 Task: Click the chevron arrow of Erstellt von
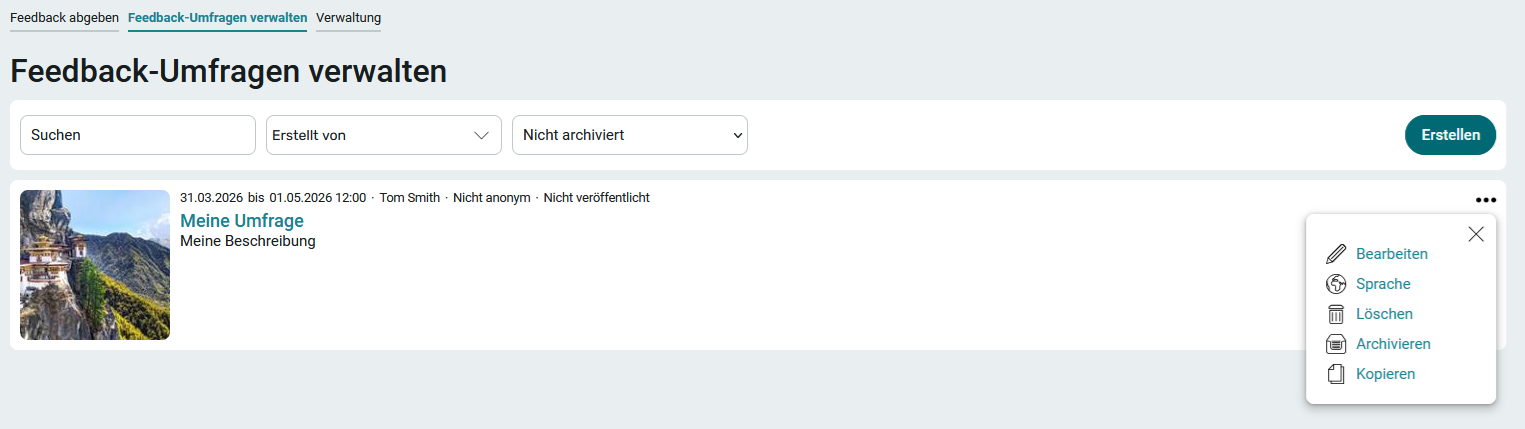point(481,135)
